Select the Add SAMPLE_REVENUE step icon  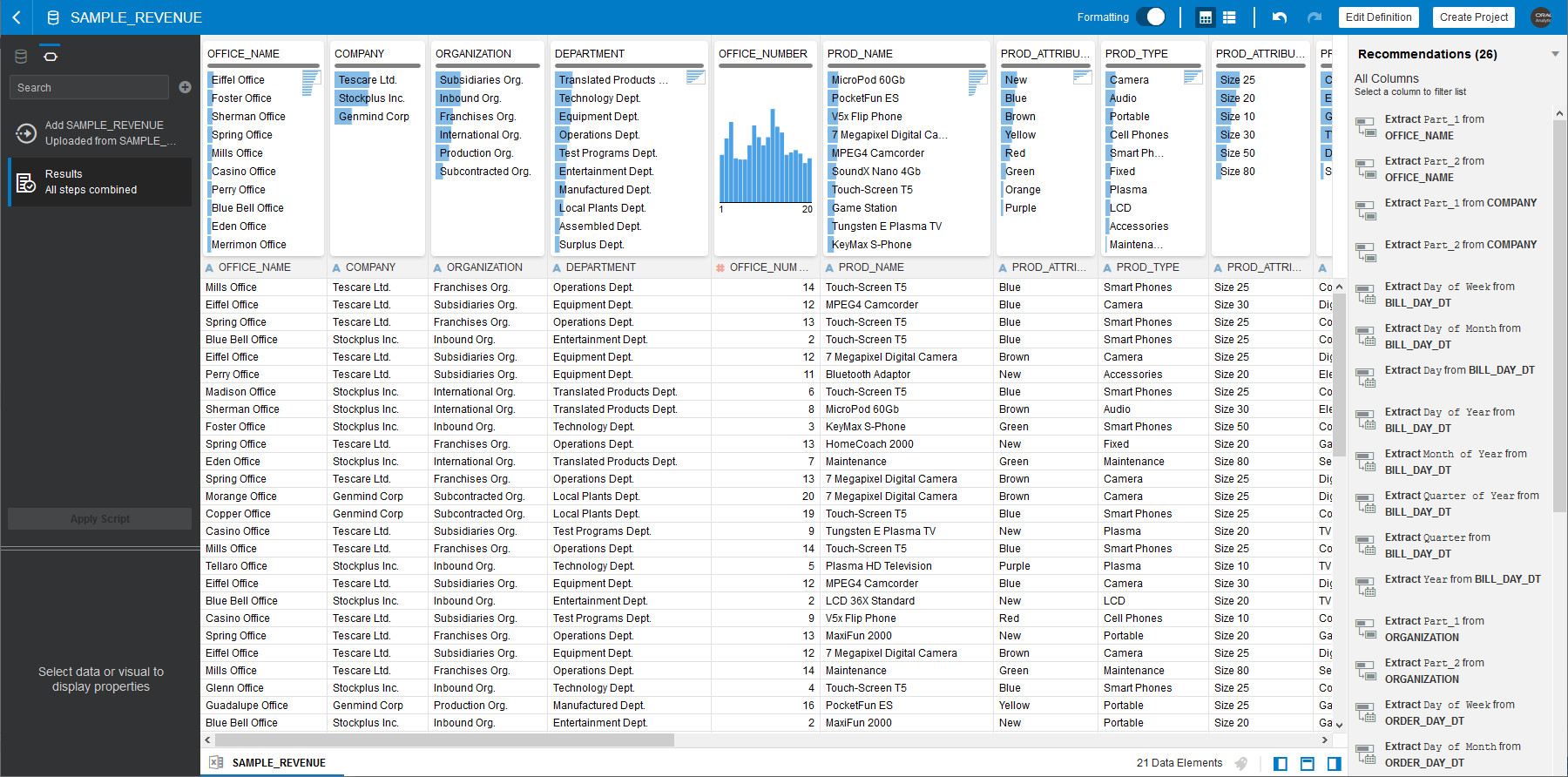(26, 133)
